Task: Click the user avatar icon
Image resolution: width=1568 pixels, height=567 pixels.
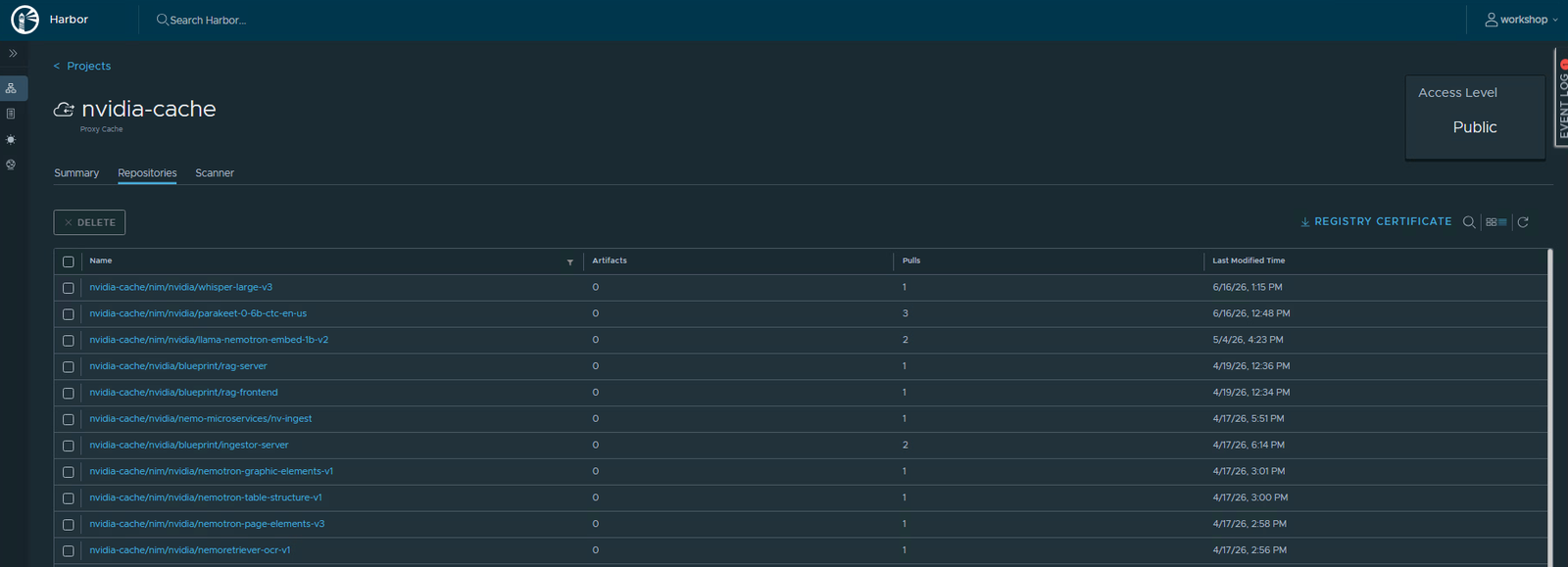Action: pyautogui.click(x=1491, y=20)
